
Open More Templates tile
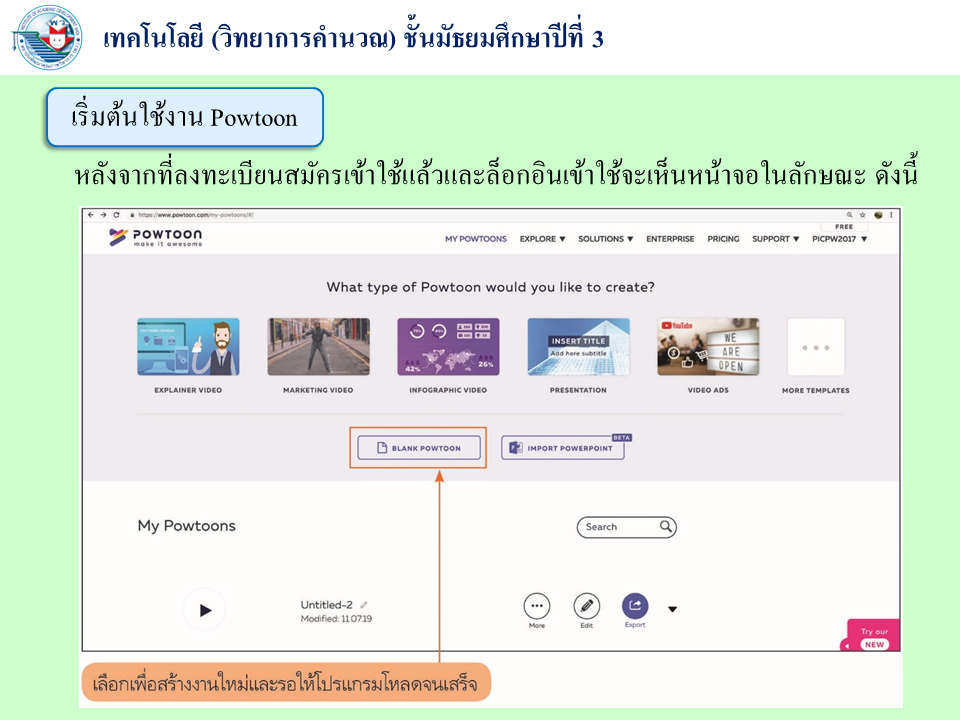point(816,347)
